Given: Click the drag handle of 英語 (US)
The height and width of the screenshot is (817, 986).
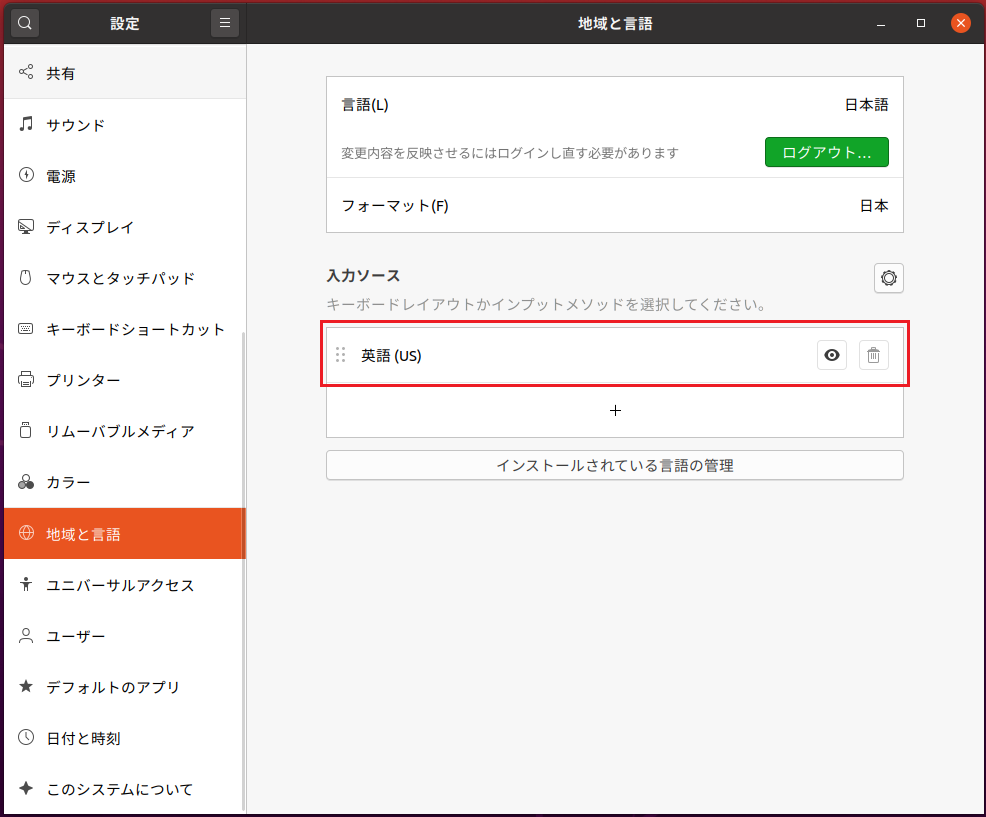Looking at the screenshot, I should (341, 355).
